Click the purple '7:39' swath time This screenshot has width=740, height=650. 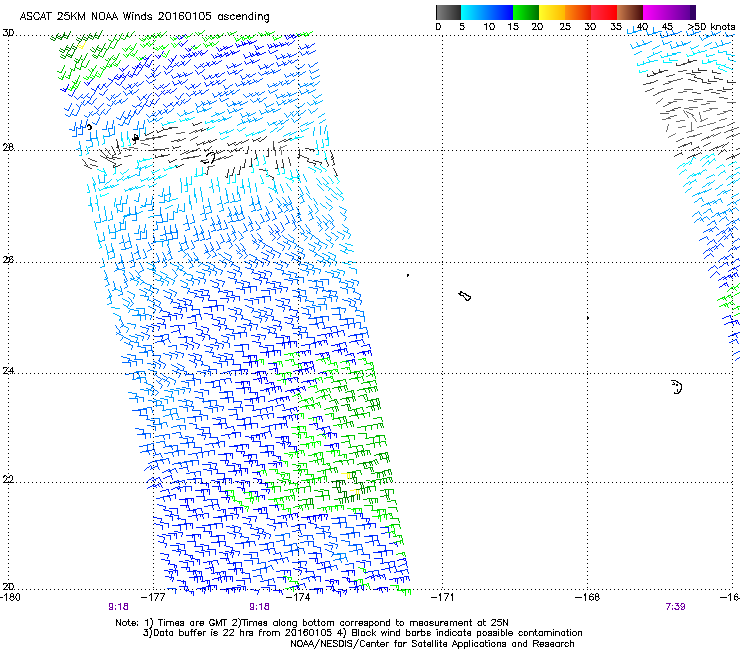pyautogui.click(x=675, y=607)
